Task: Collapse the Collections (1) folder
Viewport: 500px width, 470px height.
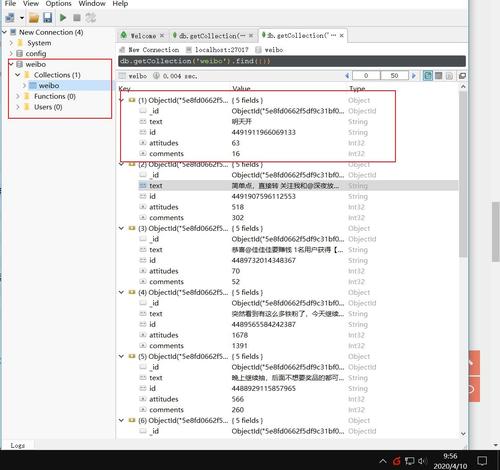Action: pos(18,75)
